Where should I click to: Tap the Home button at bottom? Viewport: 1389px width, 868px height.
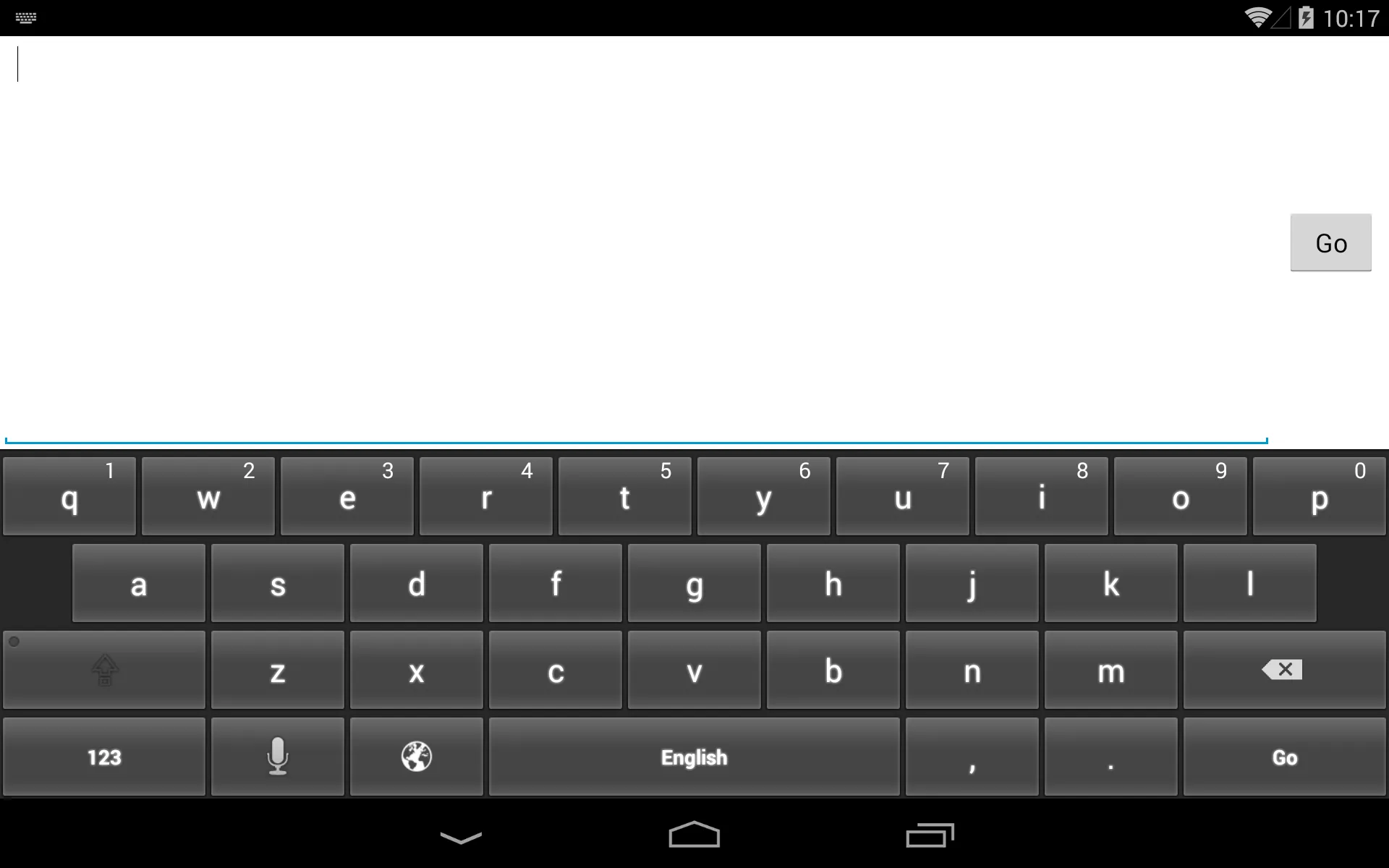click(x=694, y=835)
